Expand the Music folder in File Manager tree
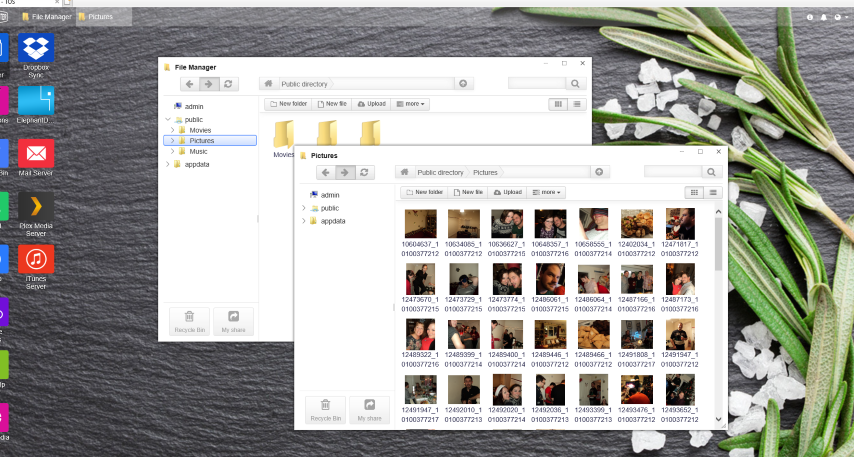 pyautogui.click(x=173, y=151)
